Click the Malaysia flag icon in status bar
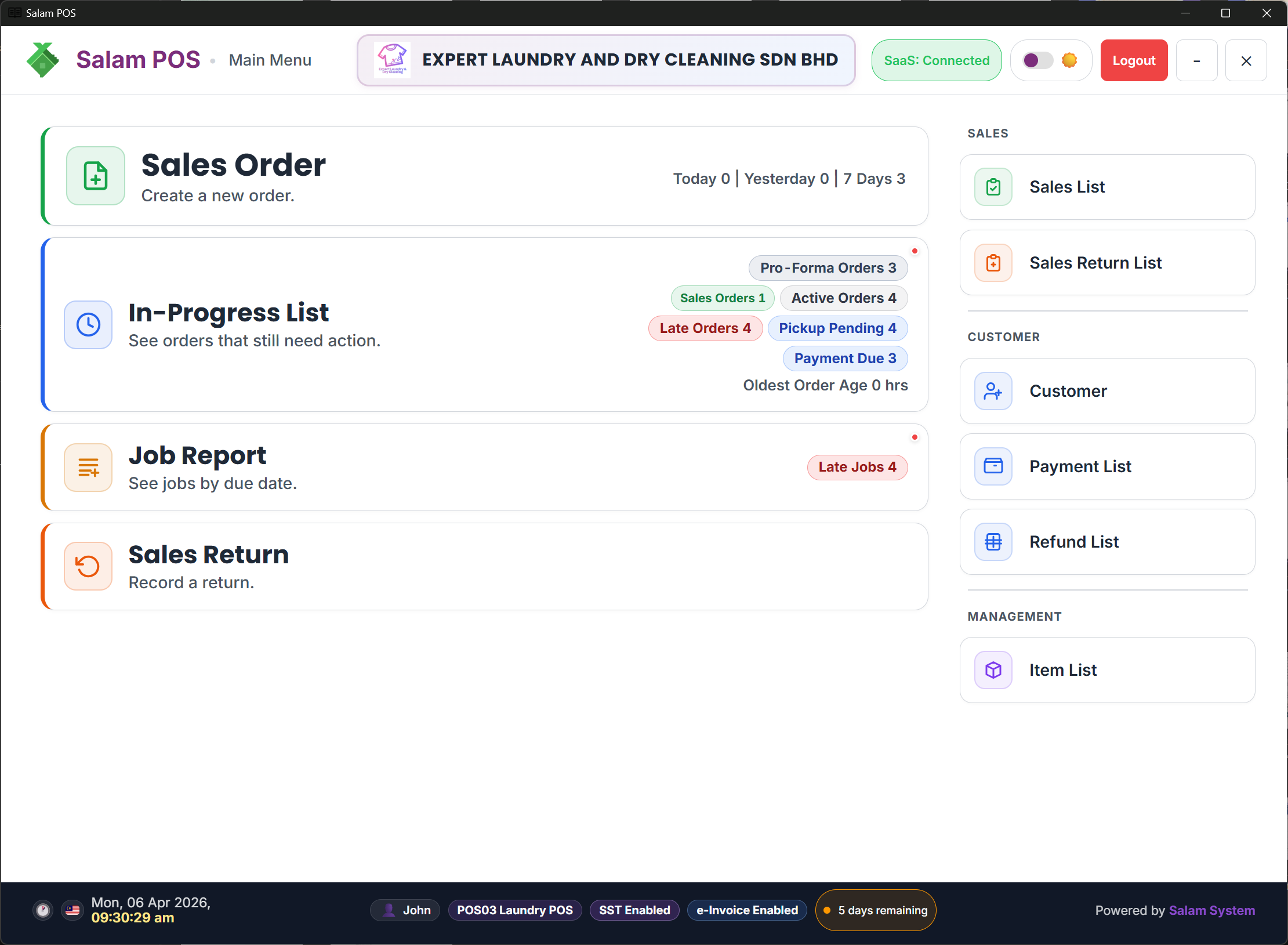1288x945 pixels. 72,910
